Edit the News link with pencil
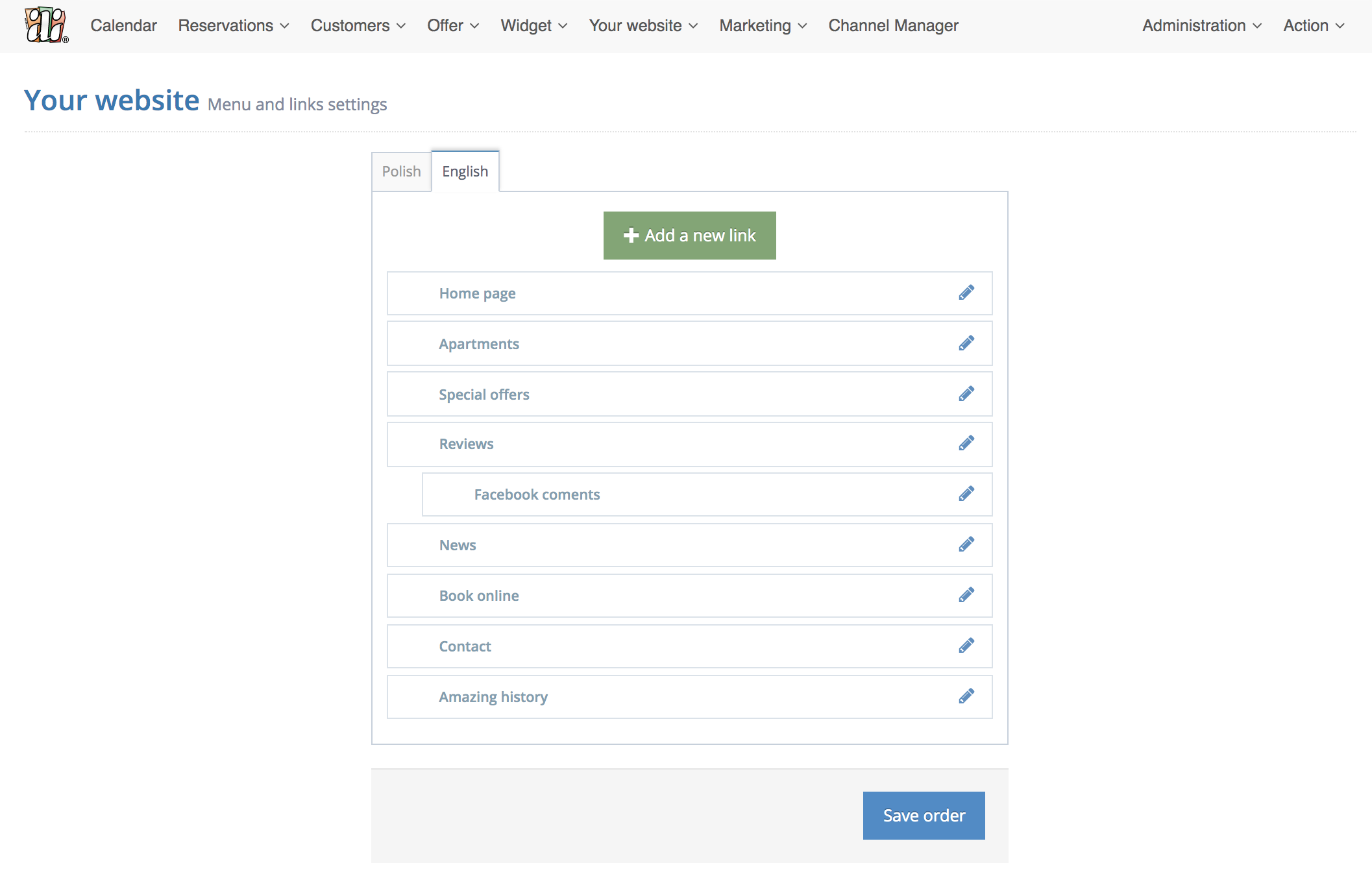 coord(966,544)
